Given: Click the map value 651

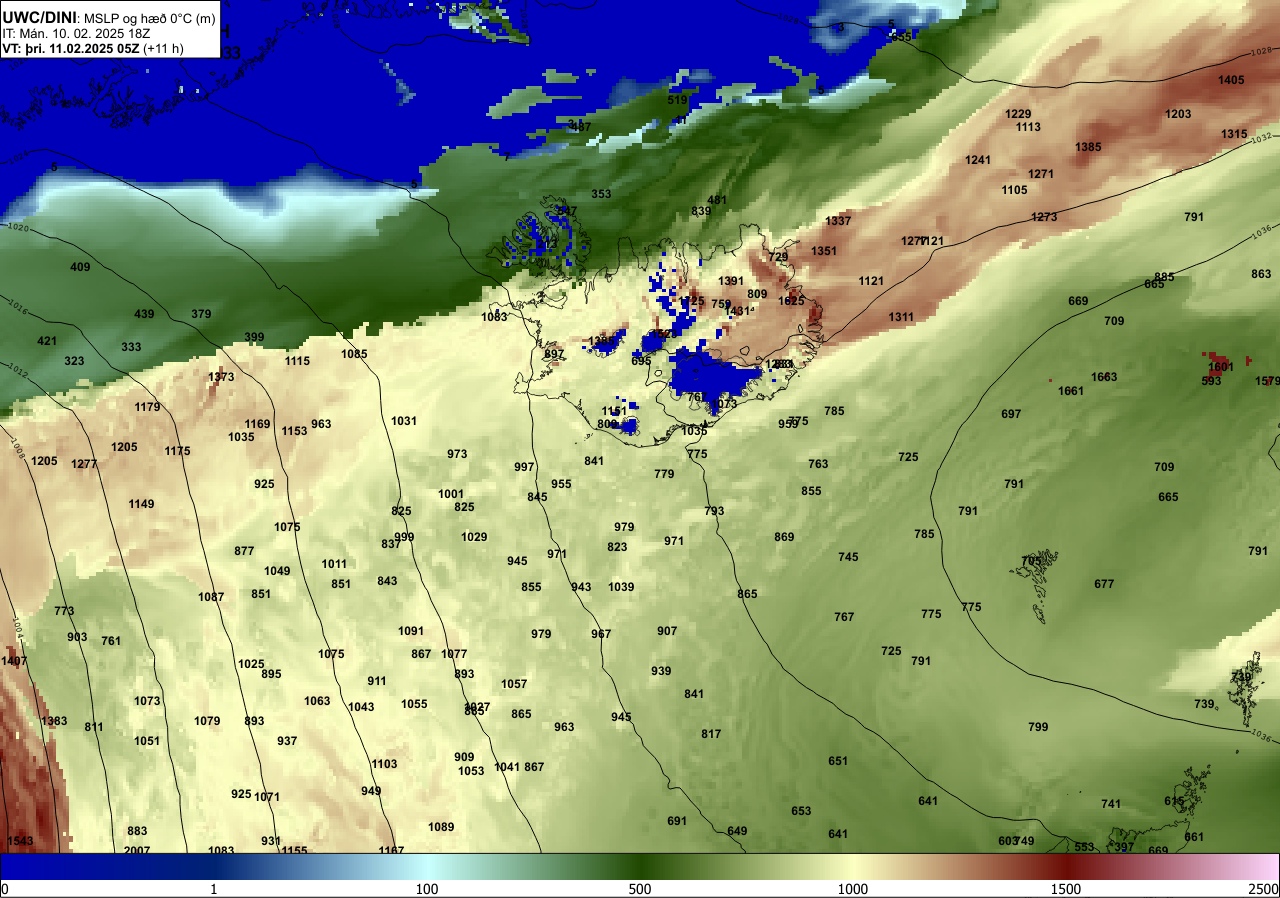Looking at the screenshot, I should 838,761.
